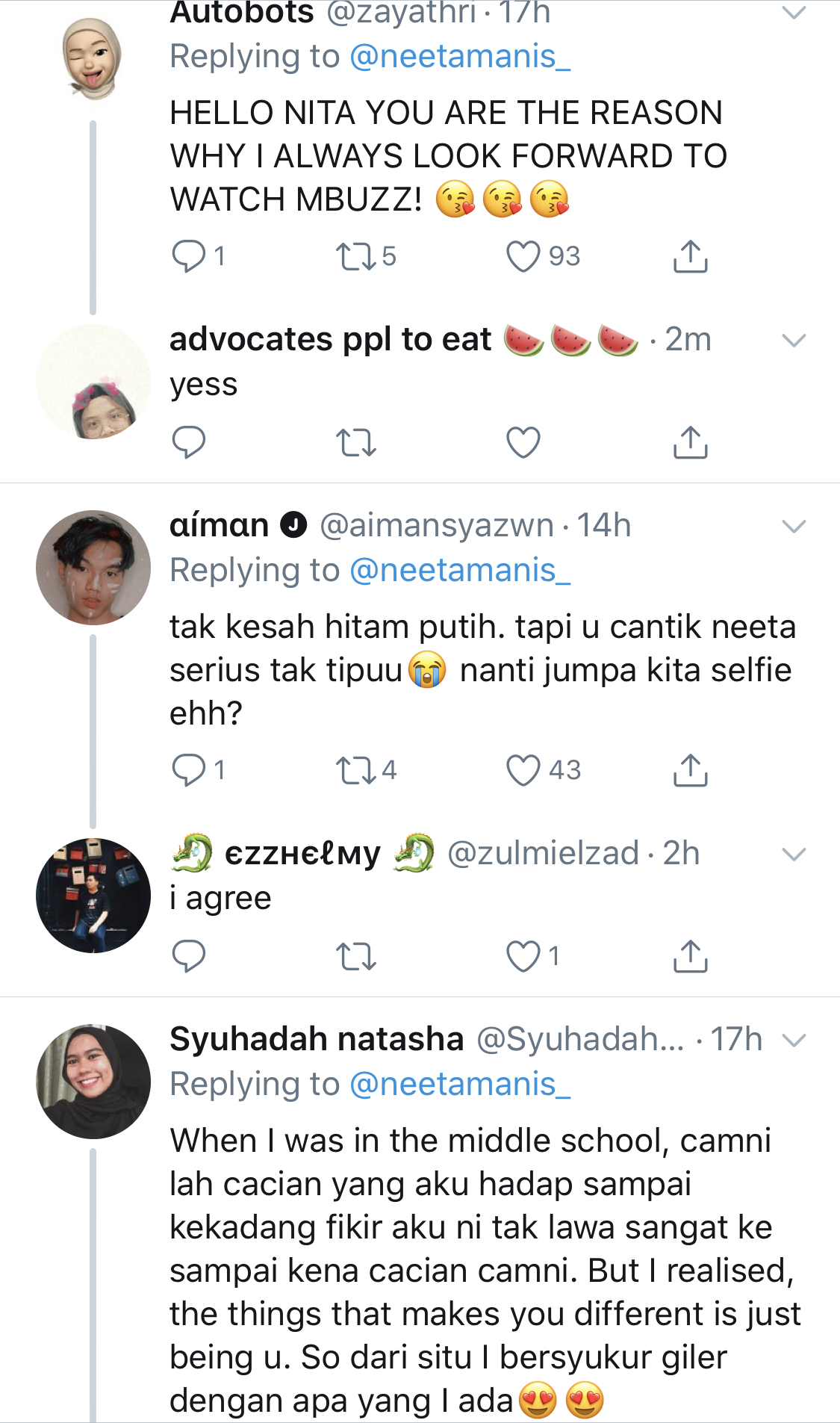Viewport: 840px width, 1423px height.
Task: Open @neetamanis_ link in aiman's tweet
Action: [460, 571]
